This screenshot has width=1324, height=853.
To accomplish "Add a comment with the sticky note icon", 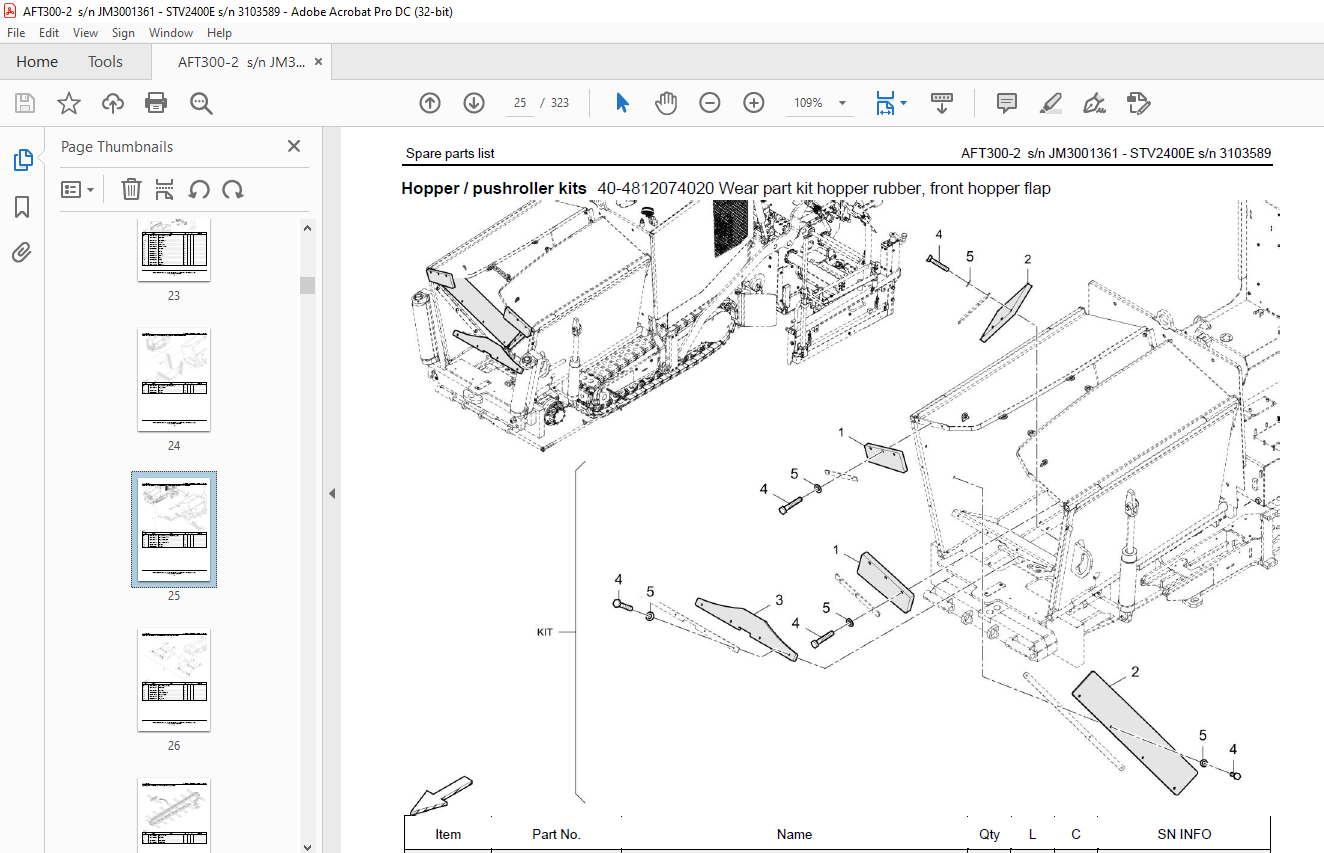I will (1007, 103).
